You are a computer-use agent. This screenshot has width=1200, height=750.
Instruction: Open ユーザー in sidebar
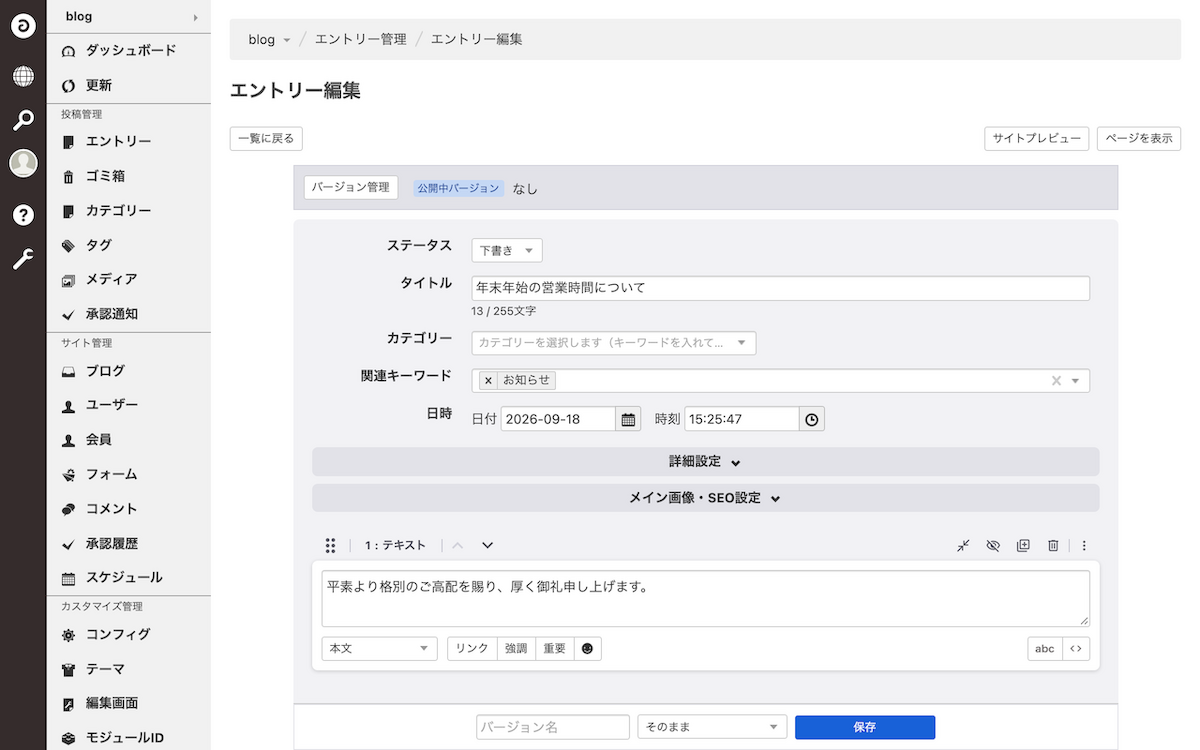coord(129,405)
